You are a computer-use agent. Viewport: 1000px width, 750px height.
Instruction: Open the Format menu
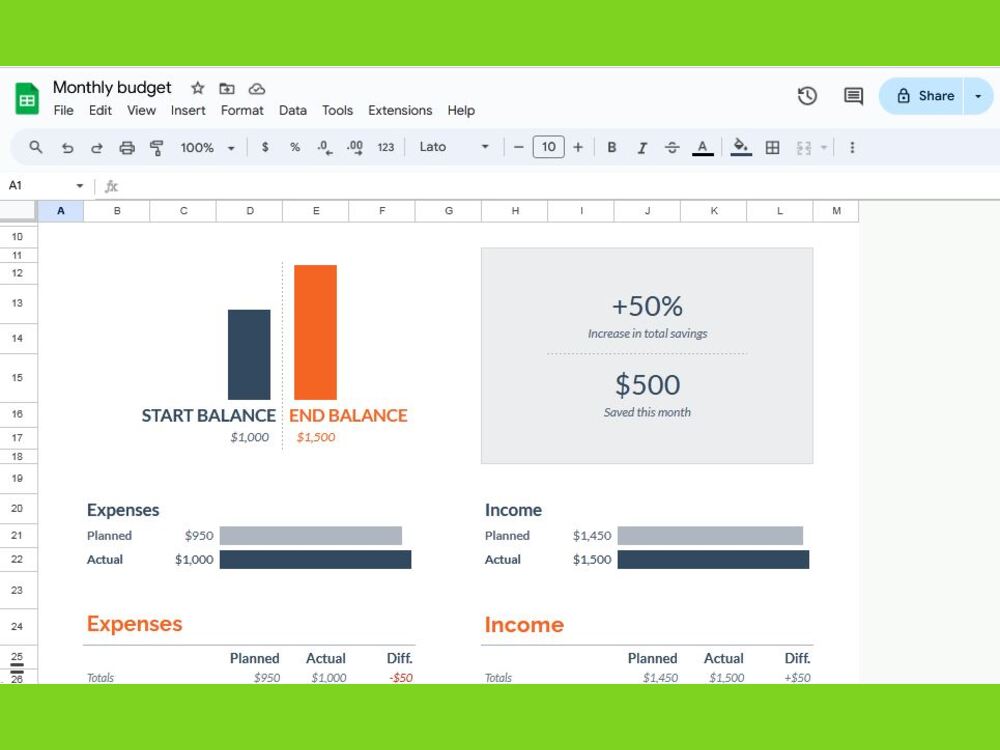[x=242, y=110]
